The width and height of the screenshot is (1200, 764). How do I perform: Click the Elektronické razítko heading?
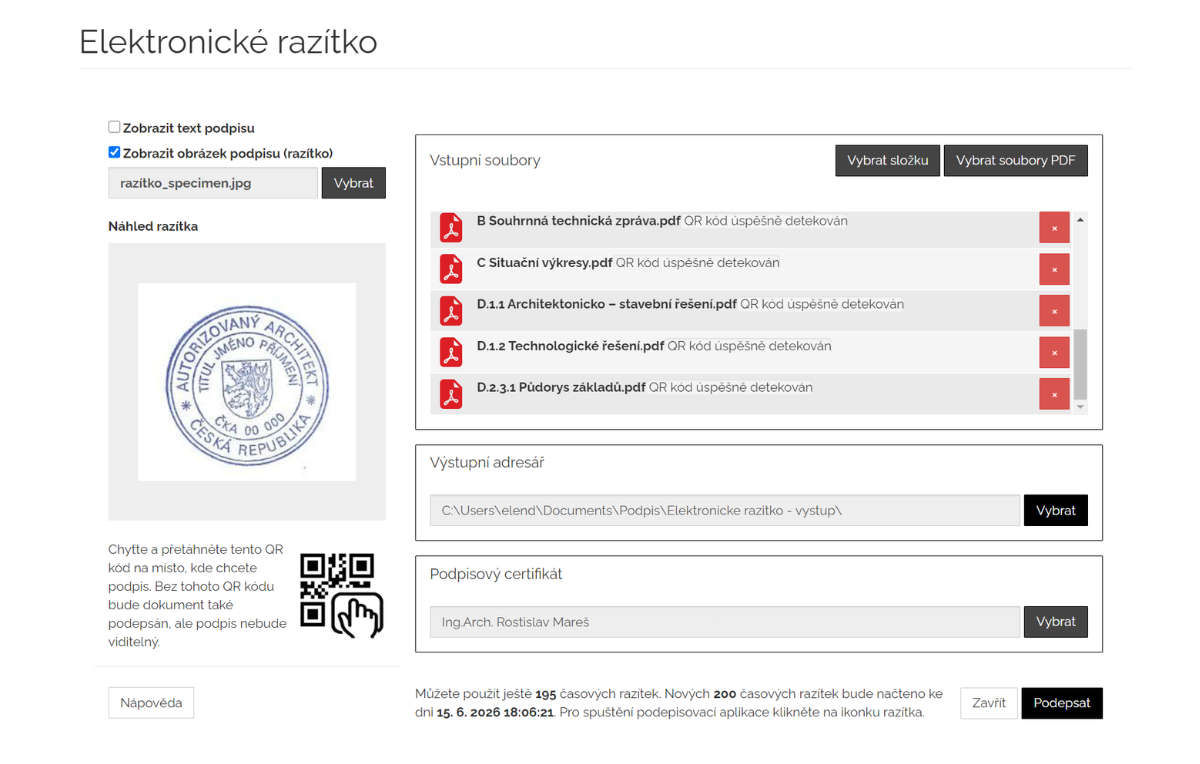[228, 41]
